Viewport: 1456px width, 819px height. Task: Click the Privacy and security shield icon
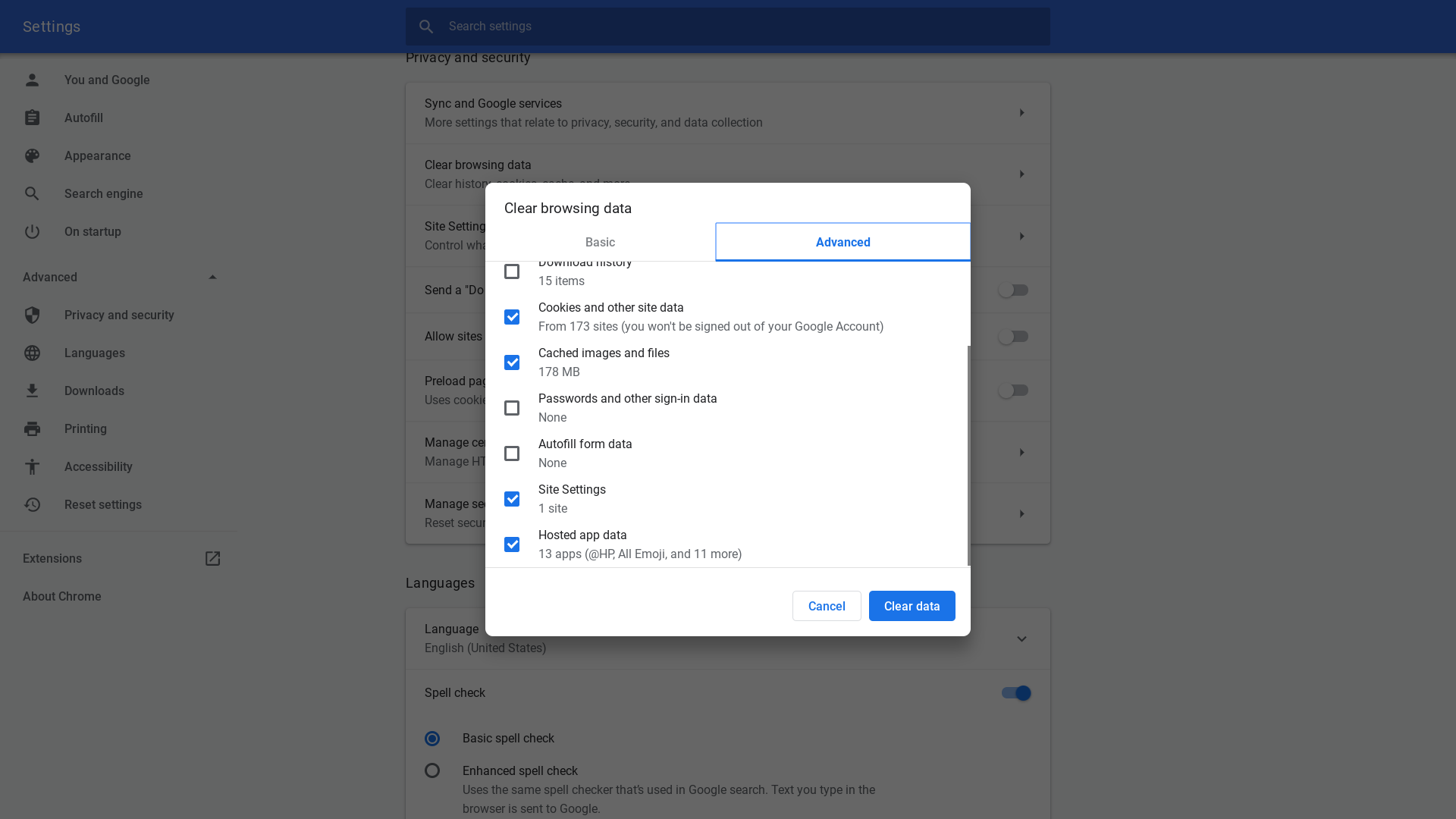click(x=32, y=315)
